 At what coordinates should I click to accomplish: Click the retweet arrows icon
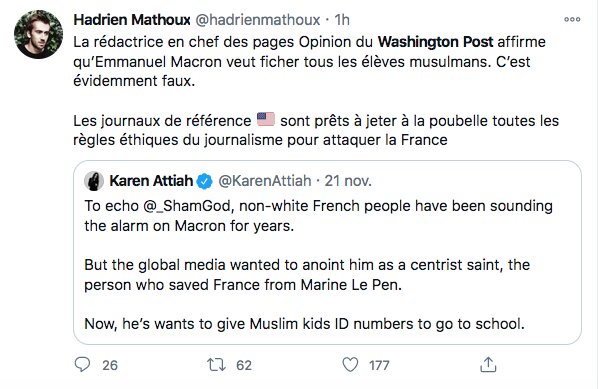click(216, 365)
